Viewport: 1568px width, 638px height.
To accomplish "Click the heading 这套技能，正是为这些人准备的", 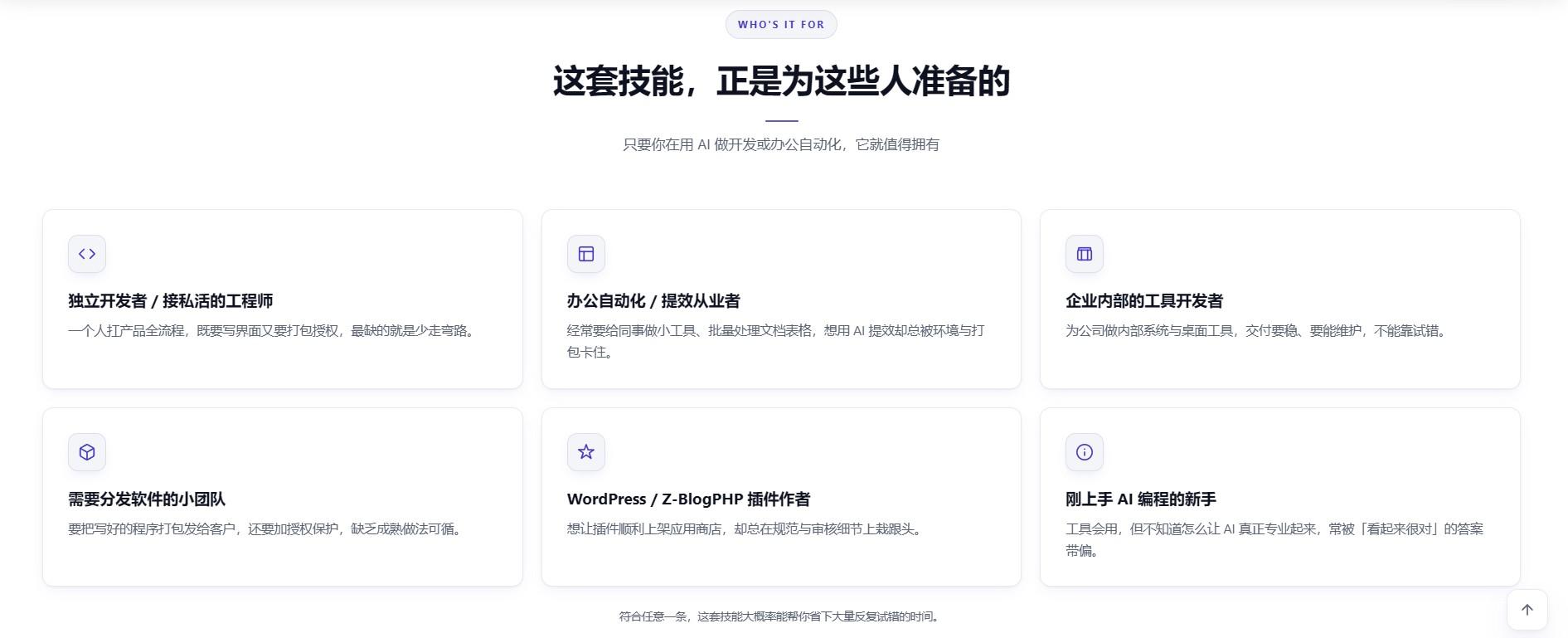I will (781, 81).
